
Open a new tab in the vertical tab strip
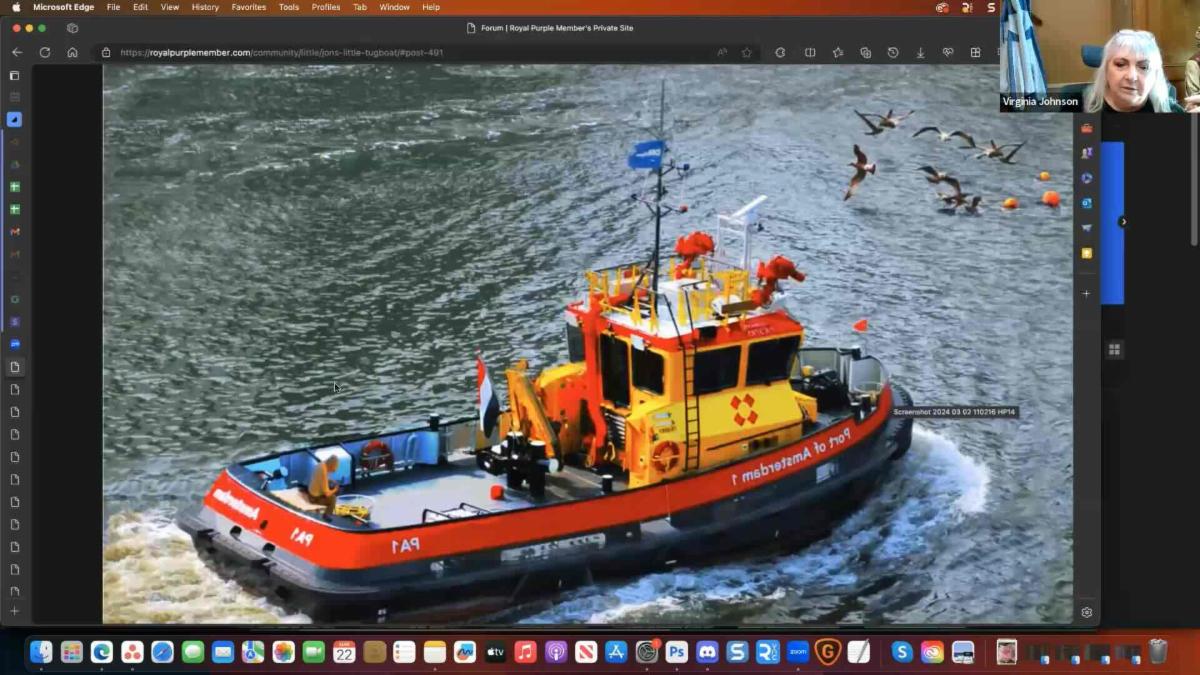click(x=14, y=610)
